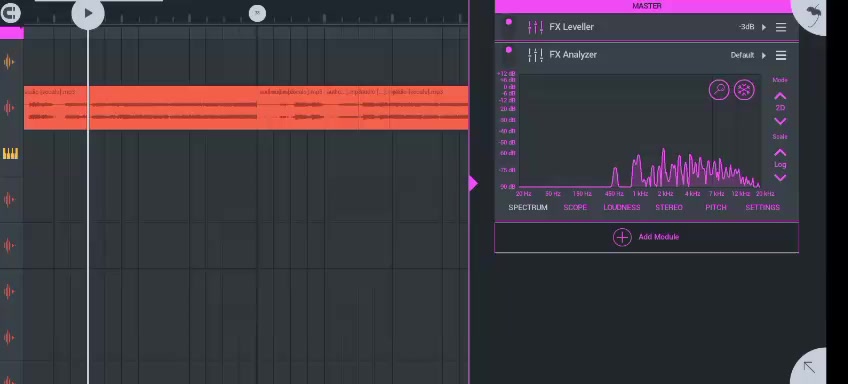Viewport: 848px width, 384px height.
Task: Disable the FX Analyzer power dot
Action: [508, 50]
